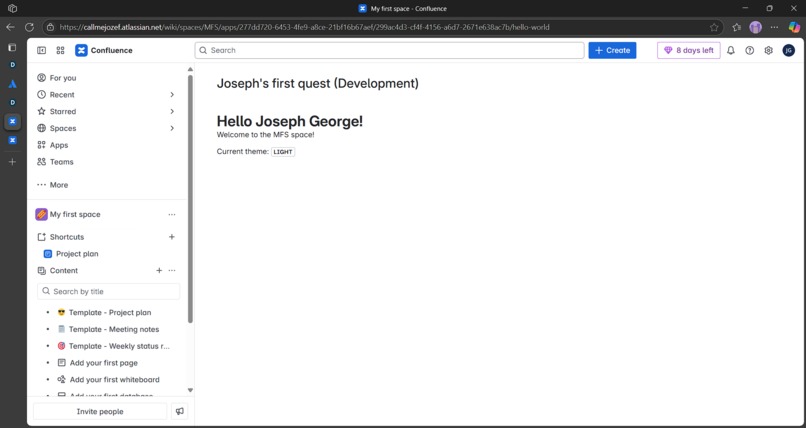Reload the page in browser
The height and width of the screenshot is (428, 806).
coord(29,27)
